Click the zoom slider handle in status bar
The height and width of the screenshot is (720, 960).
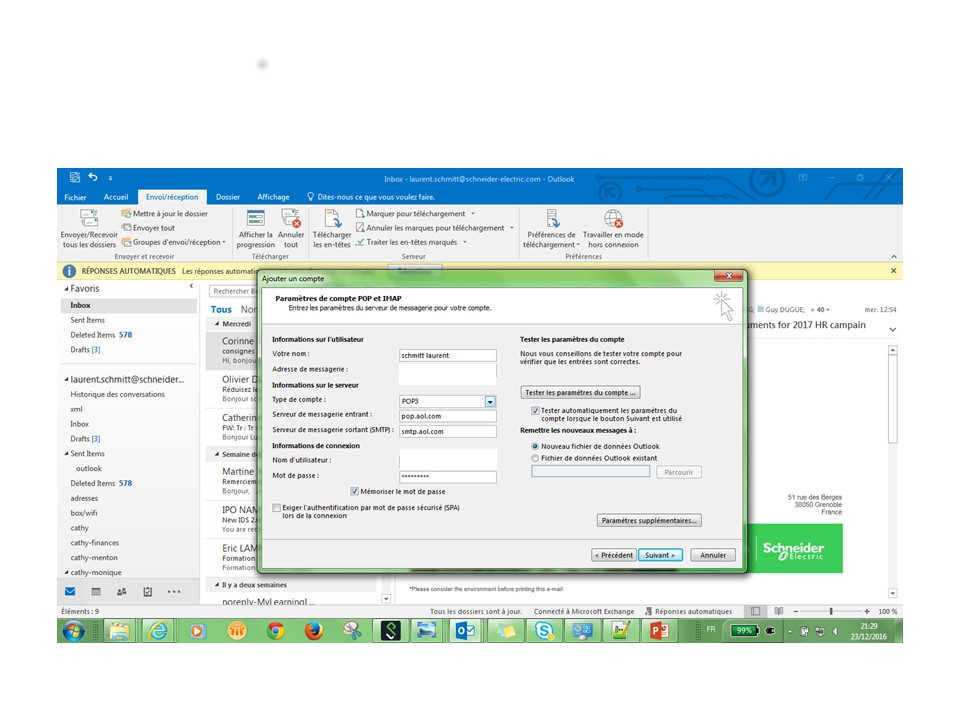831,611
